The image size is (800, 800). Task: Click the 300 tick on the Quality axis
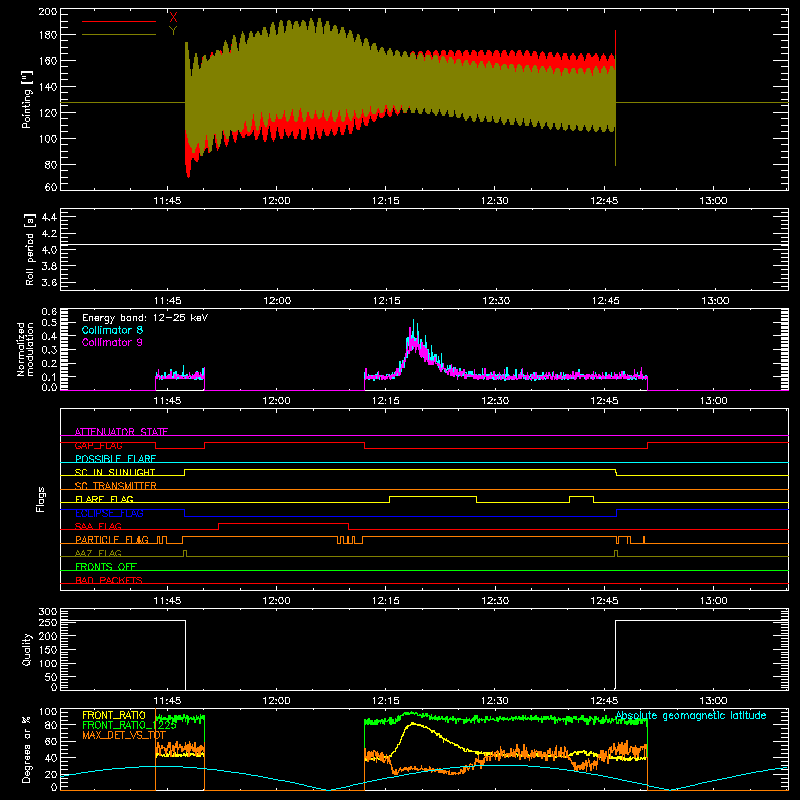(x=48, y=612)
